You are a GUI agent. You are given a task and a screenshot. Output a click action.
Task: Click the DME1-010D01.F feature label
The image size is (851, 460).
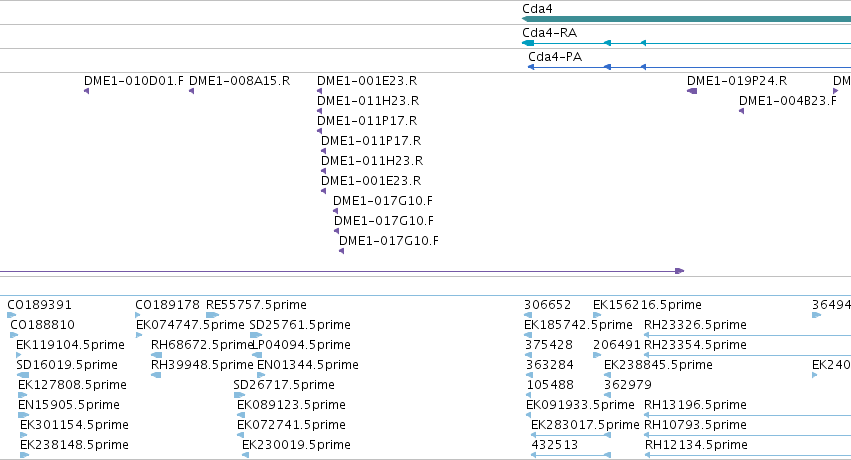[x=134, y=81]
